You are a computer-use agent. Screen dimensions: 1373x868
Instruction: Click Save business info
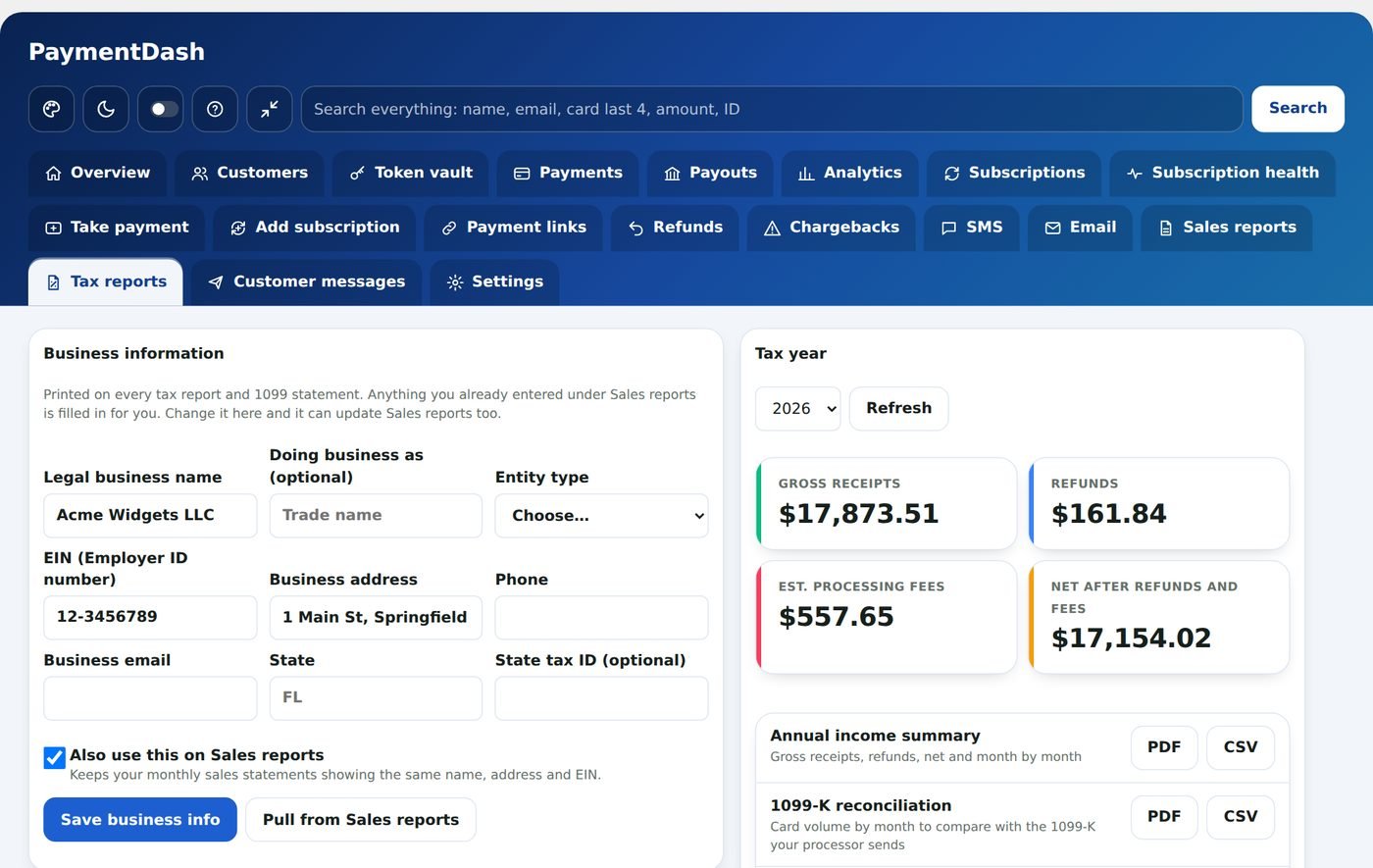[x=140, y=820]
